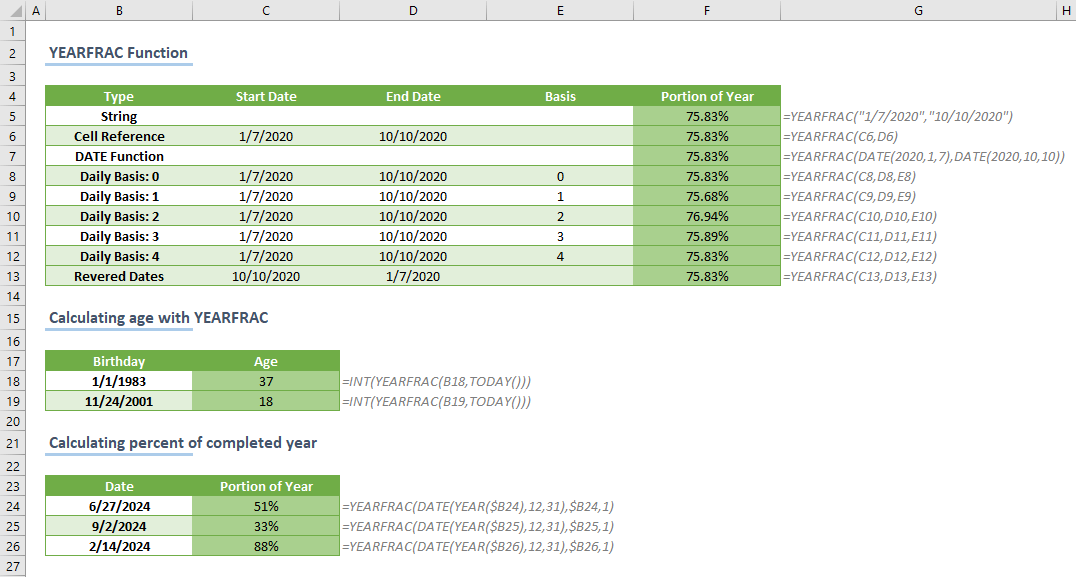
Task: Click the 76.94% result cell
Action: tap(707, 216)
